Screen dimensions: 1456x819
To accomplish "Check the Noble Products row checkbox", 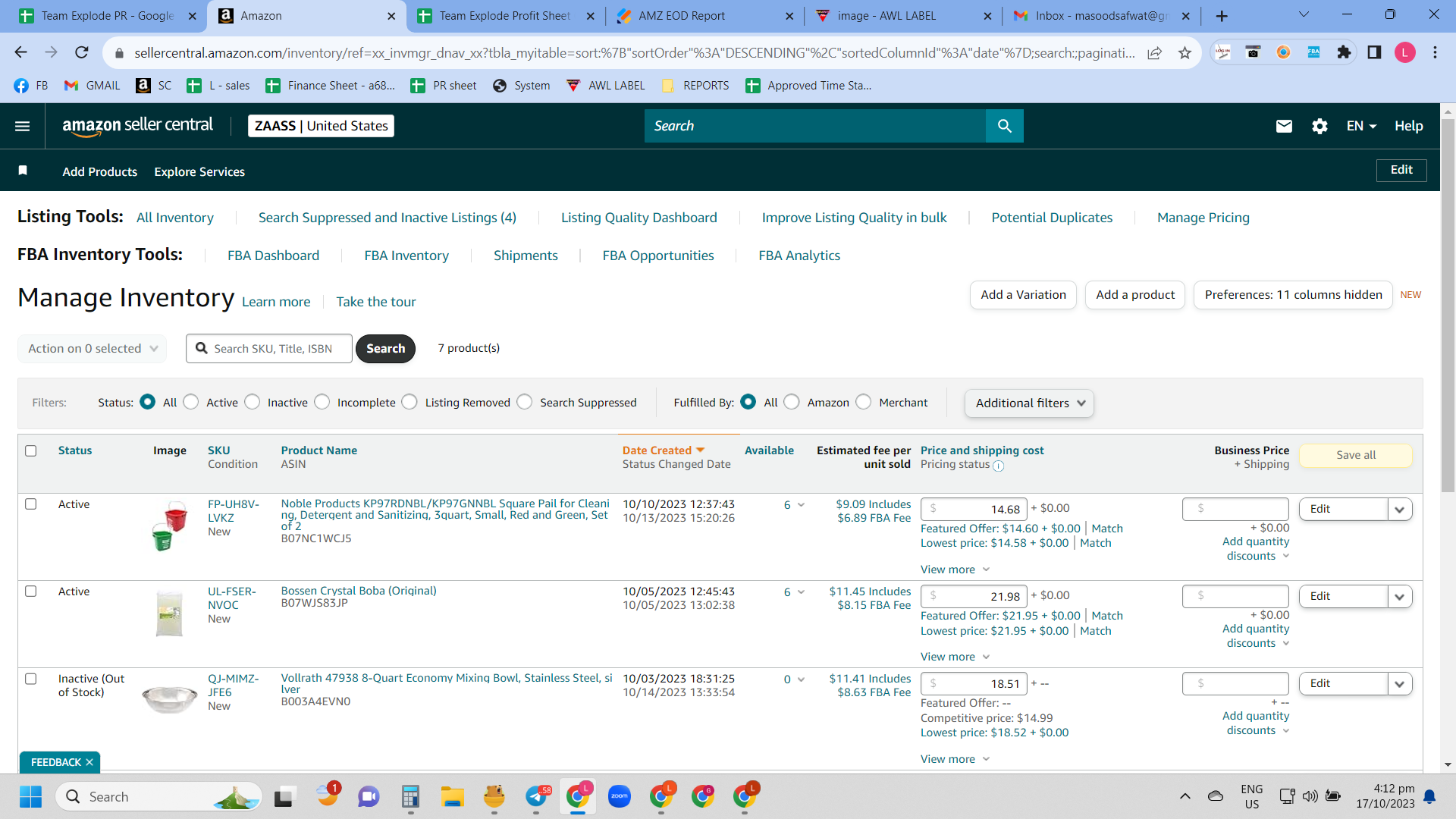I will click(31, 504).
